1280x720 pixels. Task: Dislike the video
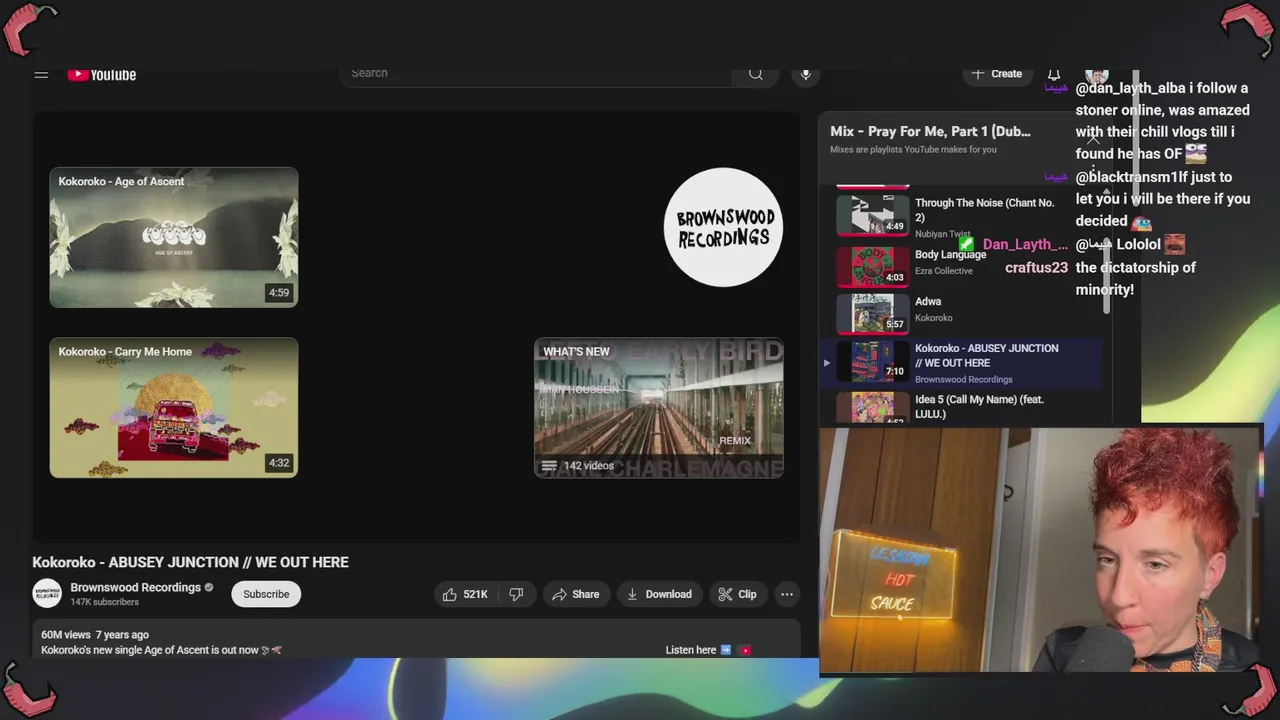(516, 594)
